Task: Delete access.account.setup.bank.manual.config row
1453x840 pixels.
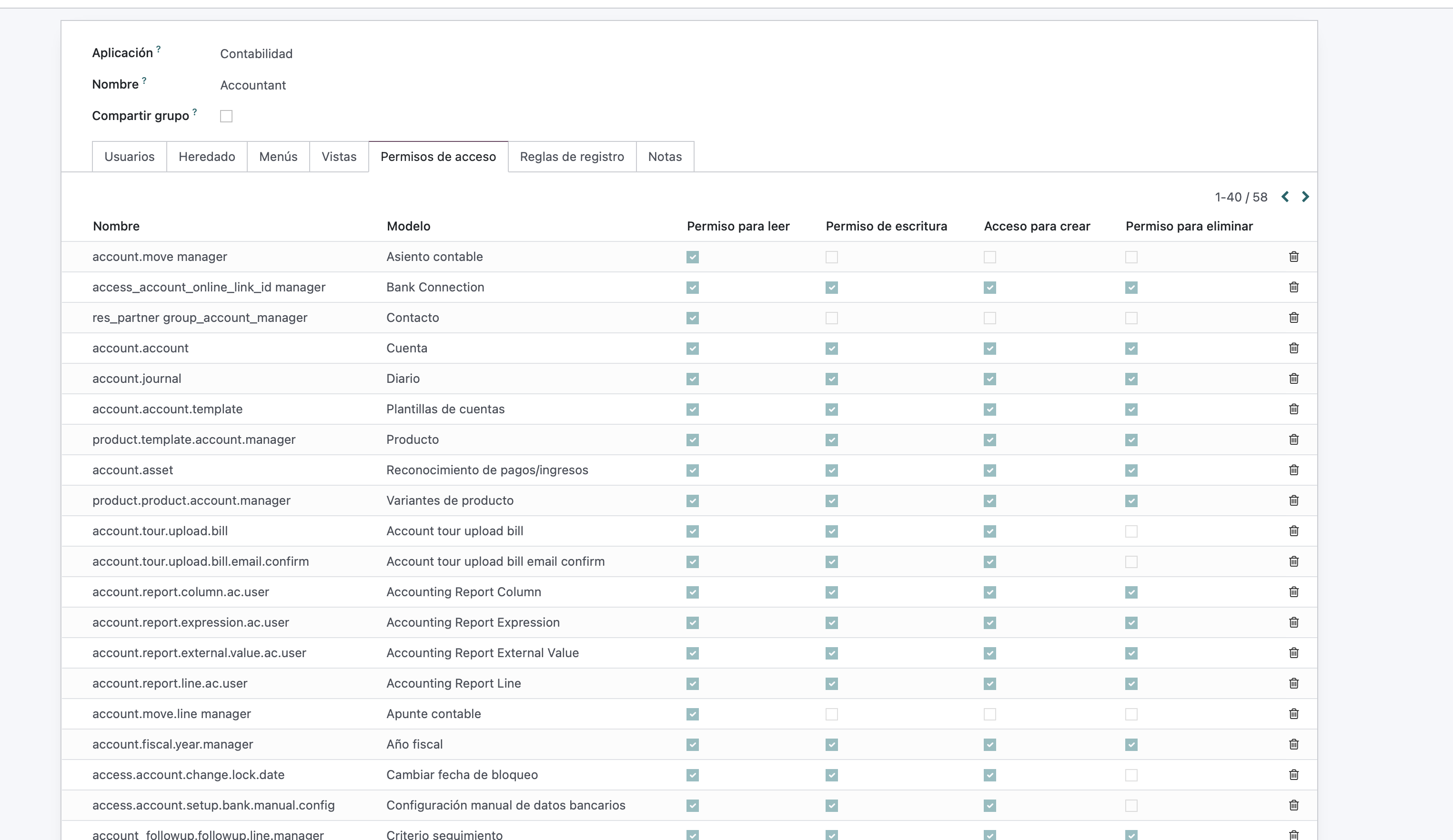Action: click(x=1293, y=805)
